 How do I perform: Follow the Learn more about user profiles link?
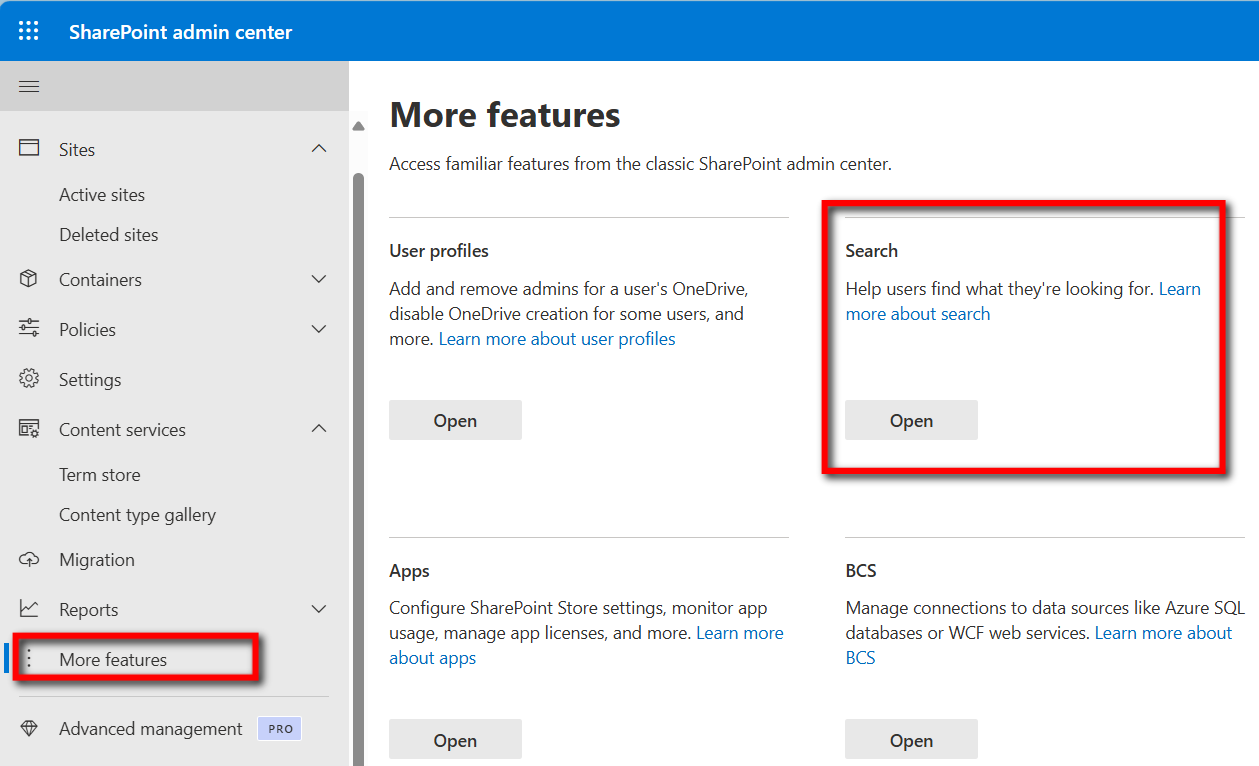557,339
